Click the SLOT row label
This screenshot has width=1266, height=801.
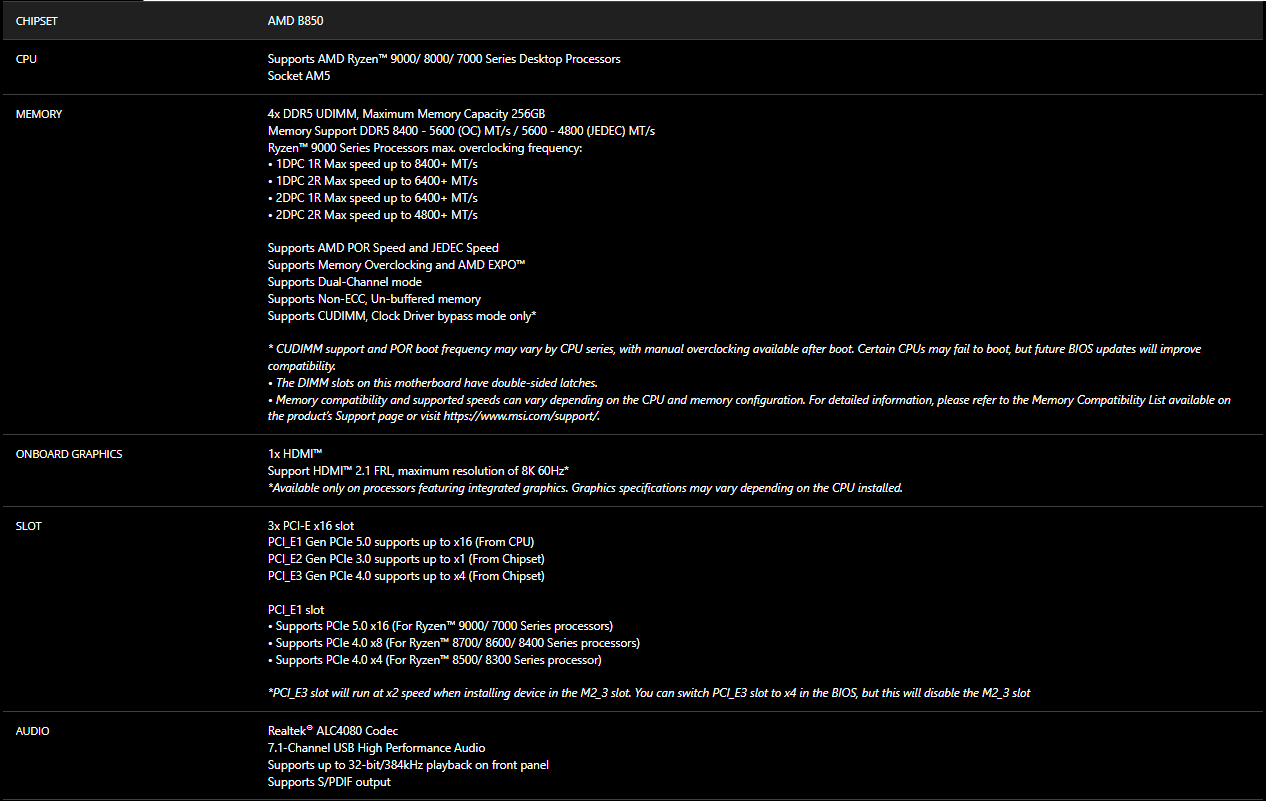coord(29,526)
